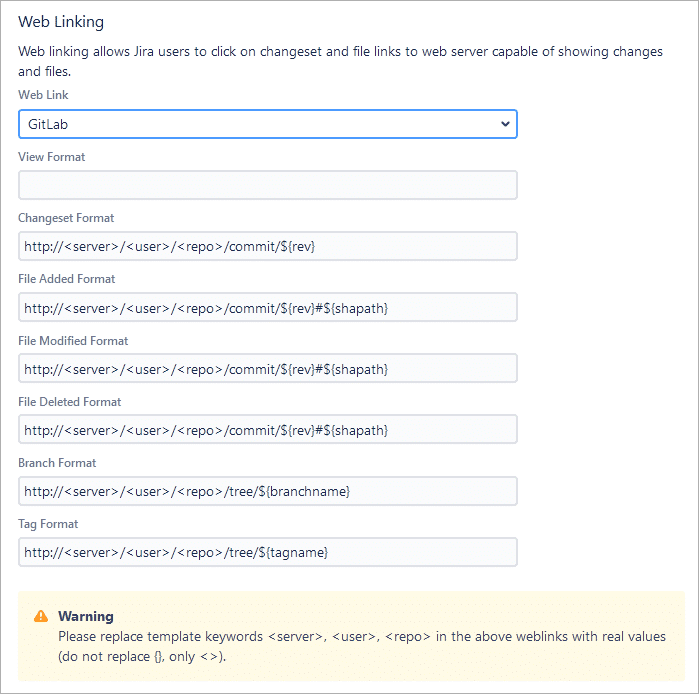Click the File Deleted Format label

[70, 402]
